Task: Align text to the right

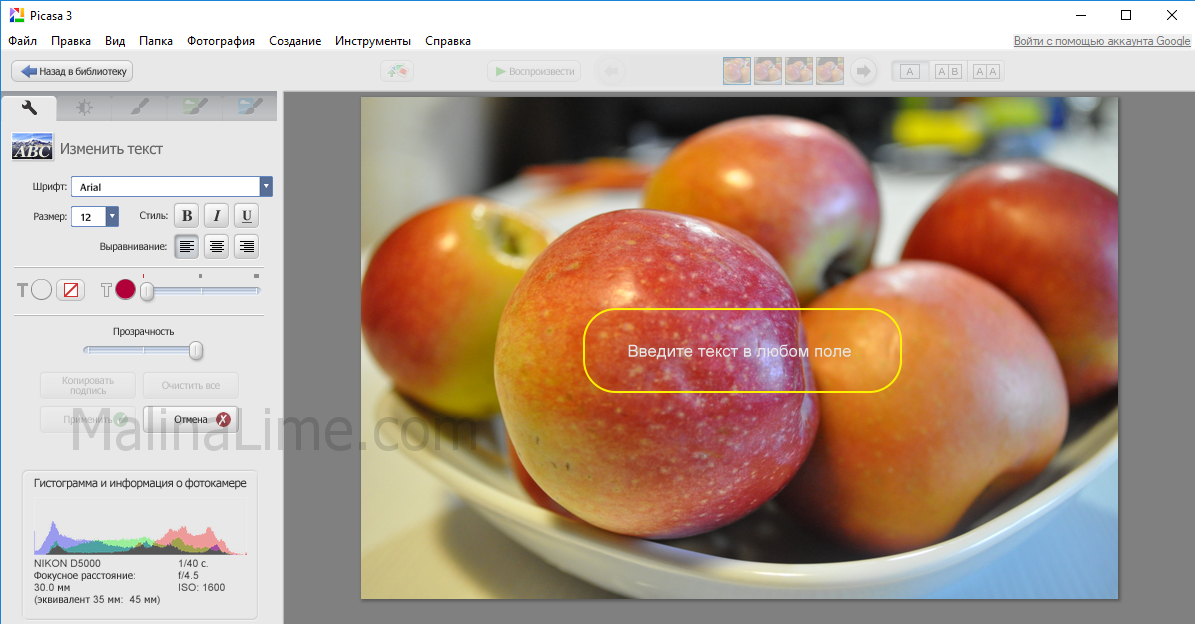Action: [246, 246]
